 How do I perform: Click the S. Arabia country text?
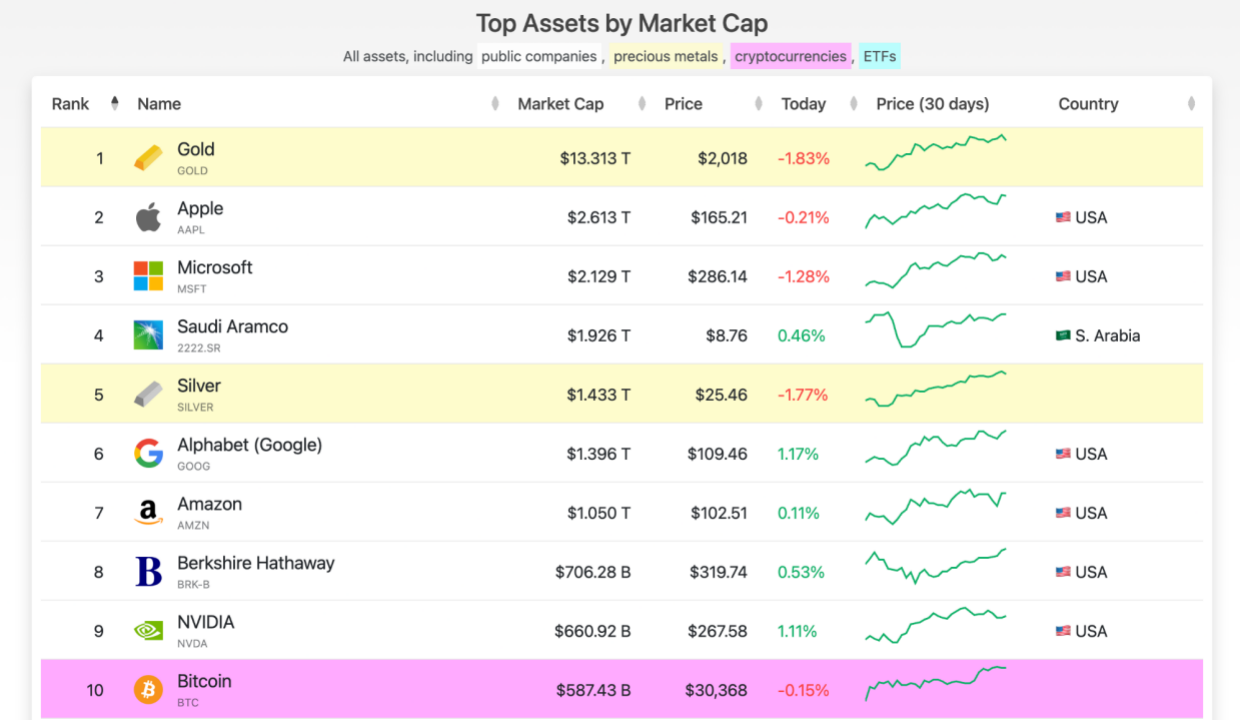tap(1107, 335)
